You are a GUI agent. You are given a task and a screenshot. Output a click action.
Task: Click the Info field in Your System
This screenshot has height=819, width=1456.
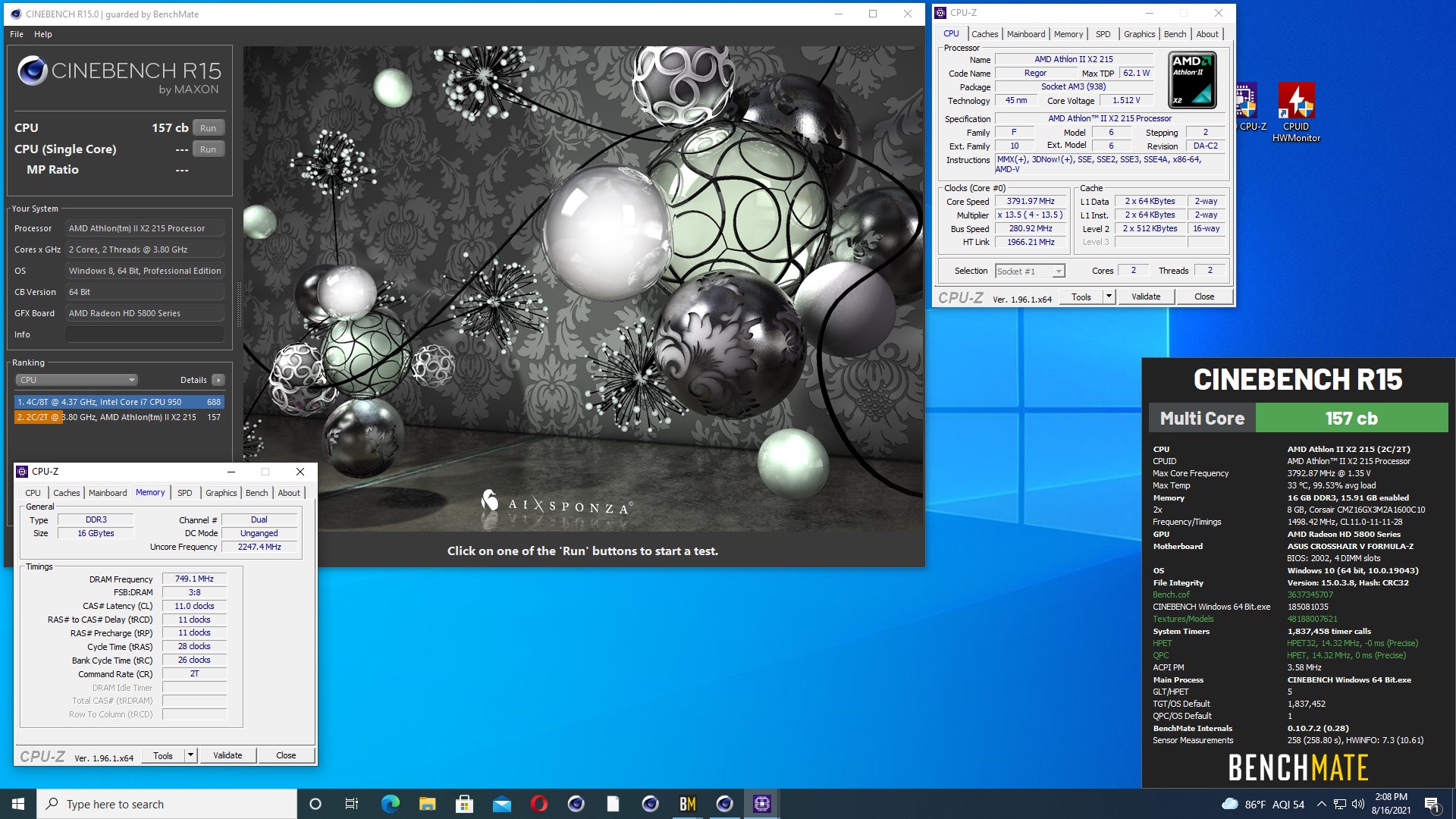click(144, 334)
